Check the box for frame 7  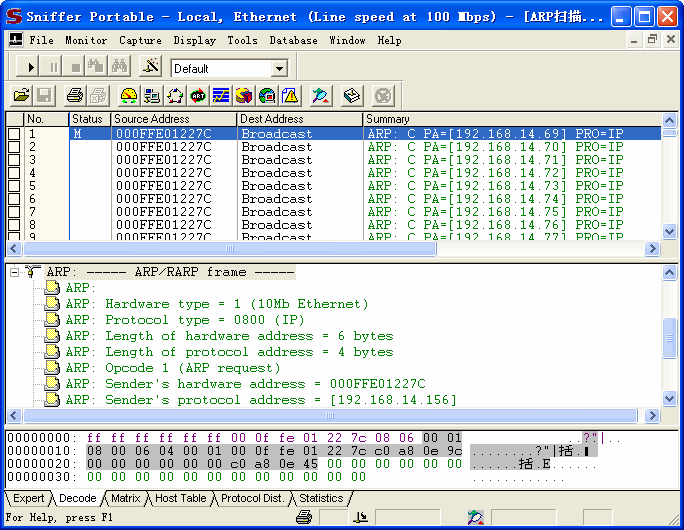pyautogui.click(x=14, y=212)
